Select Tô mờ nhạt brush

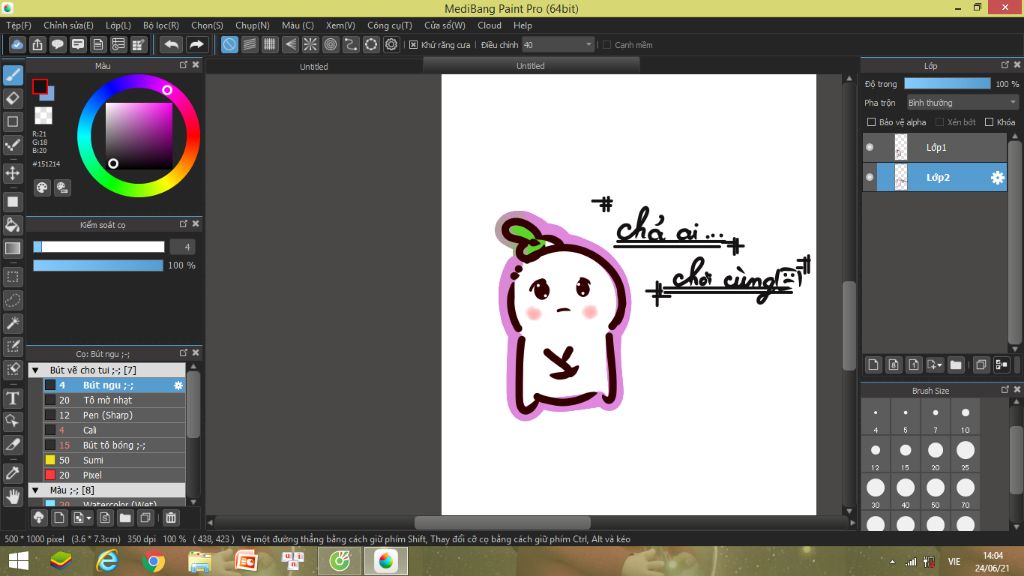click(114, 400)
